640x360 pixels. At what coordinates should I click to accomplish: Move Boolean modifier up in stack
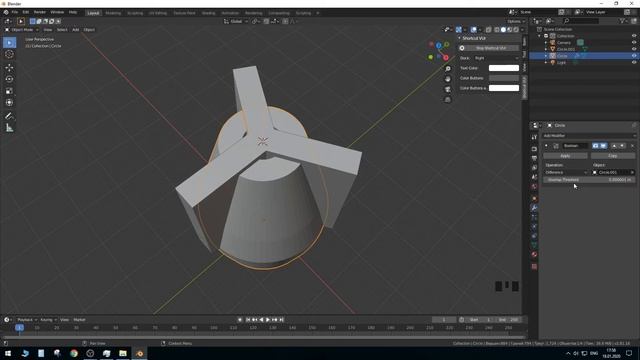[x=614, y=146]
